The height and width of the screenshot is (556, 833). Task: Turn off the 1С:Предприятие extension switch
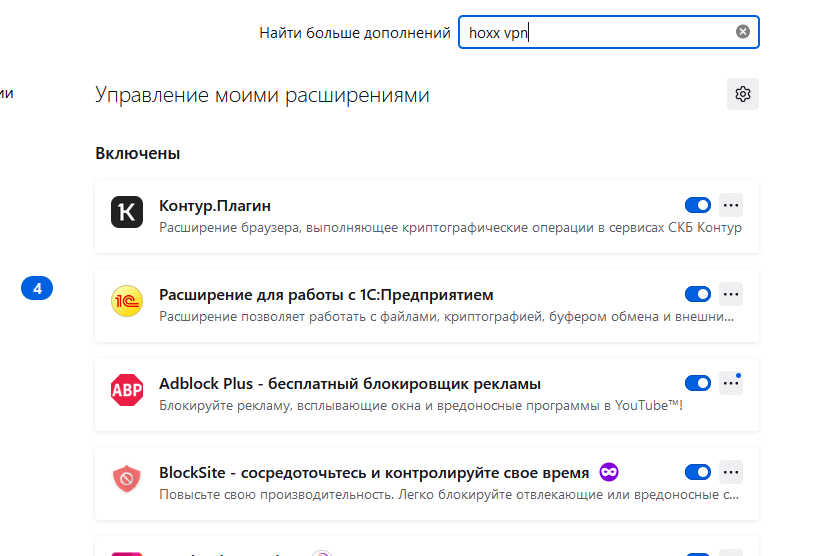tap(697, 294)
